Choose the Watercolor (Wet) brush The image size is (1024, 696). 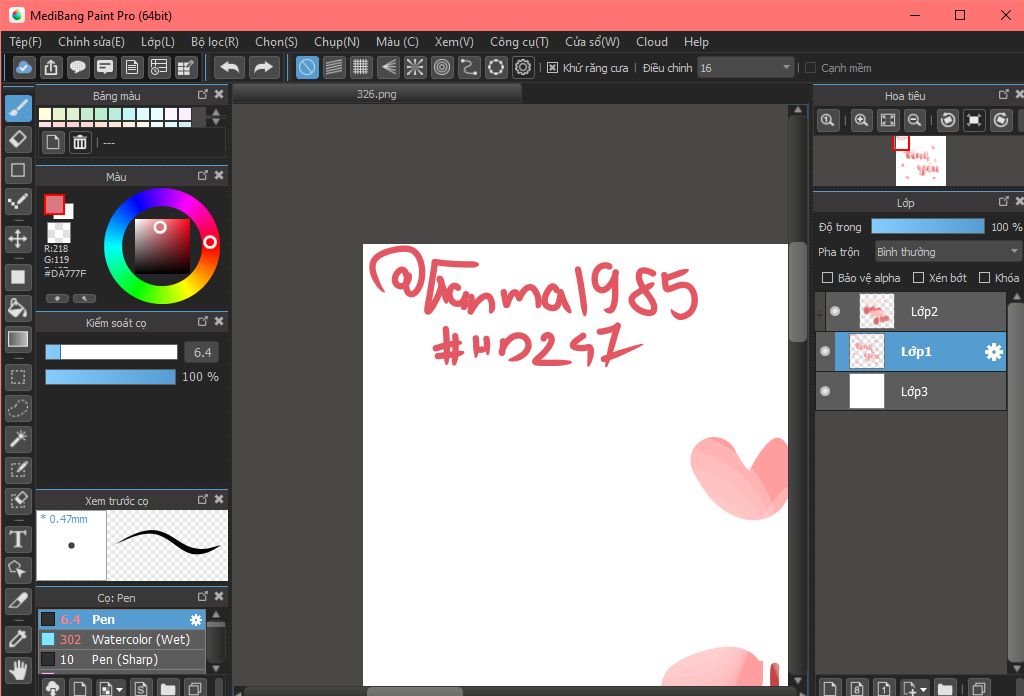point(122,640)
